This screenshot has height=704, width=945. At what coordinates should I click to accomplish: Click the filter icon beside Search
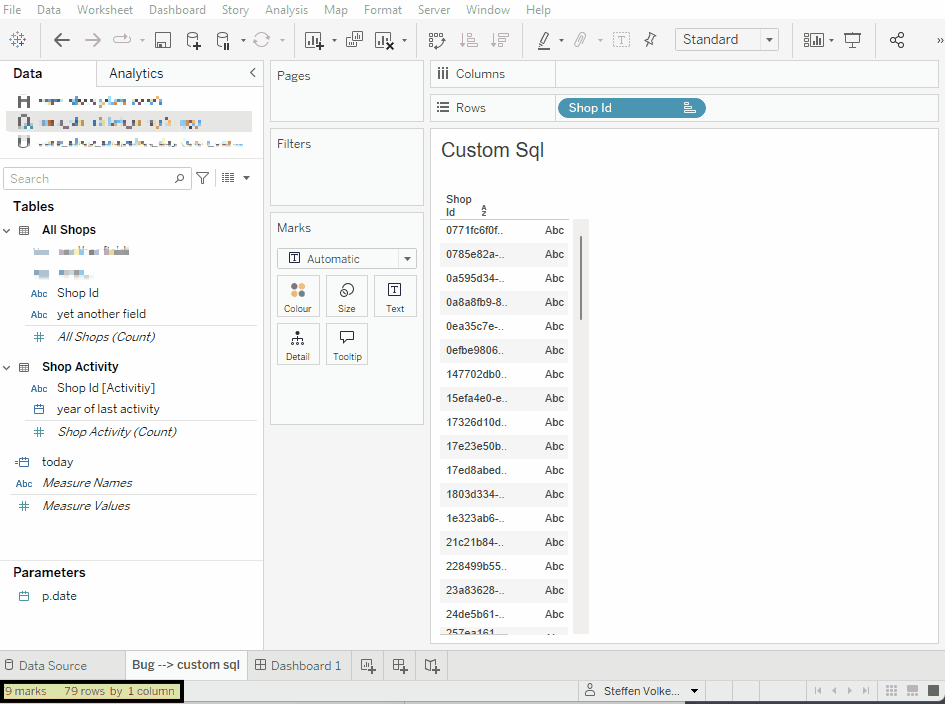click(x=202, y=178)
